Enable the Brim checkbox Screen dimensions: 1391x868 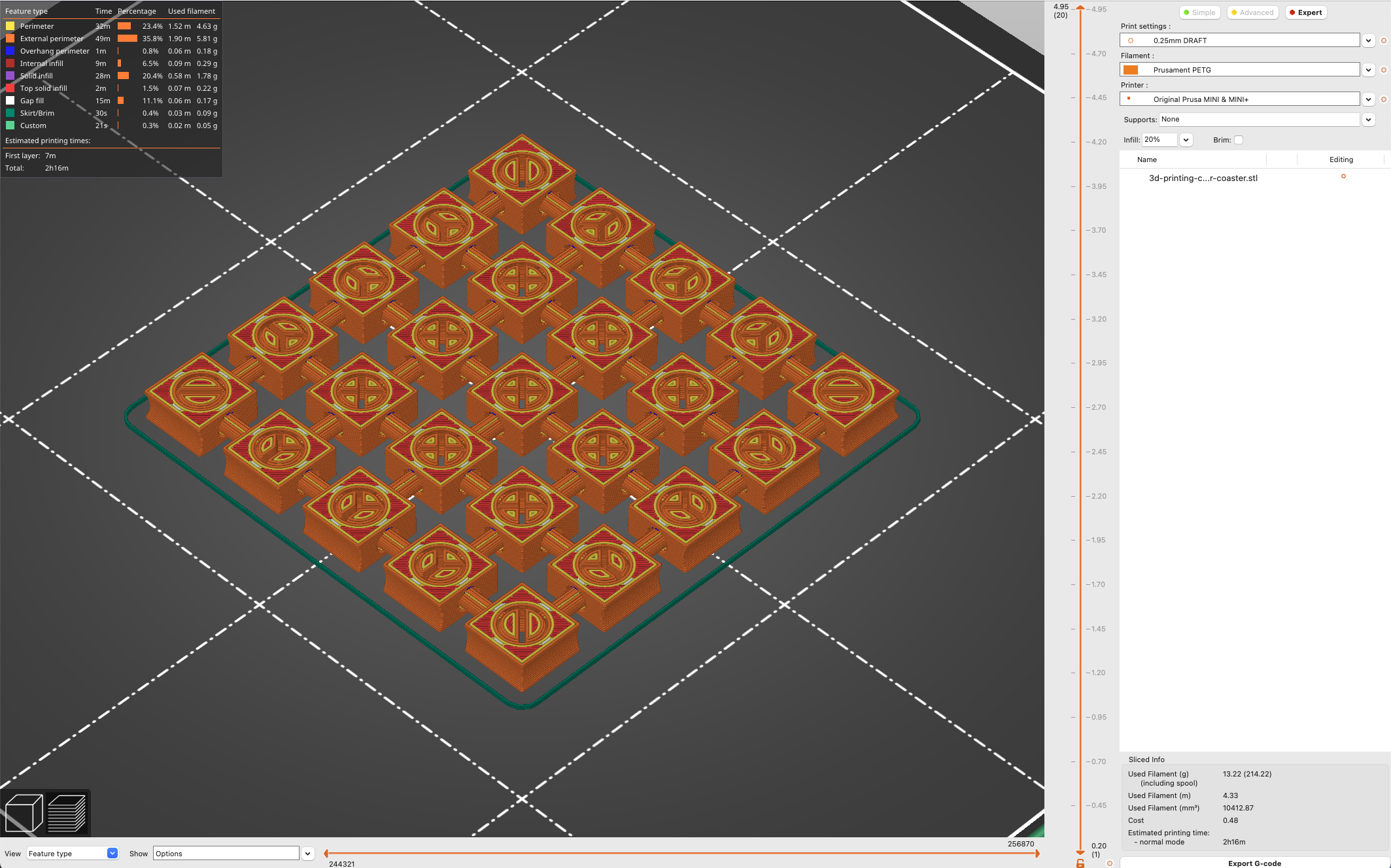(x=1239, y=140)
